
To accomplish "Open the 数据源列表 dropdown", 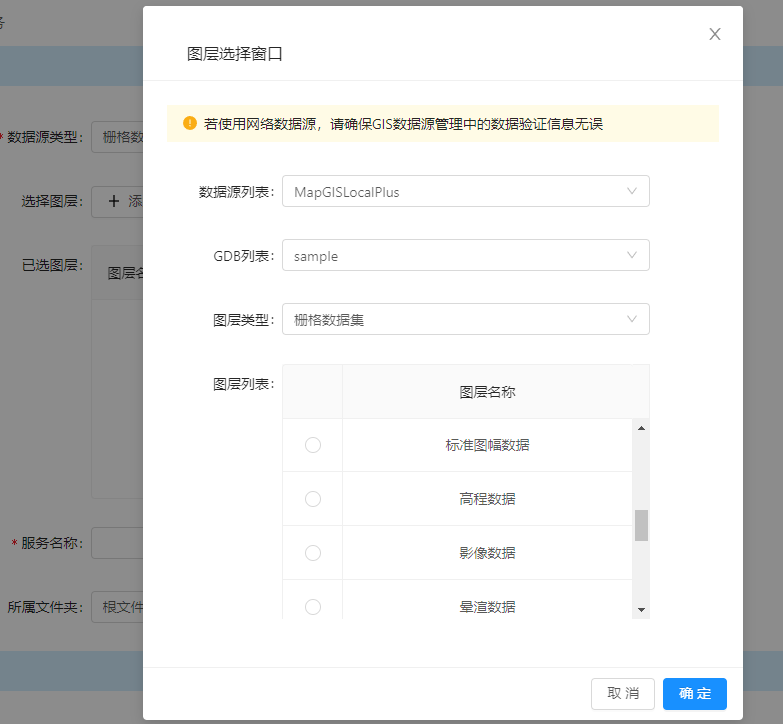I will (465, 192).
